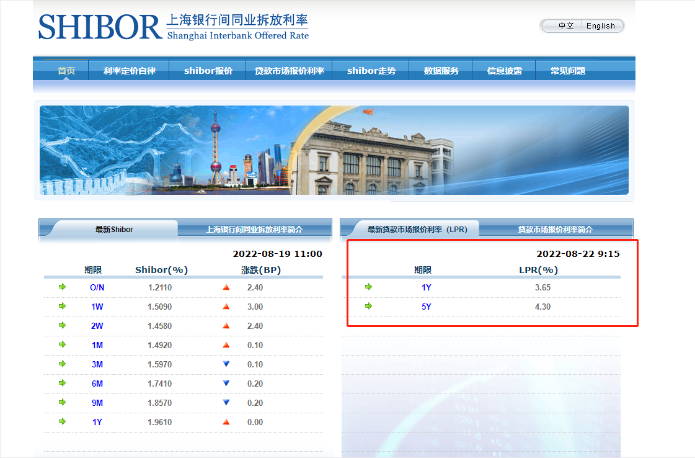Click red up triangle in 2W row
This screenshot has width=695, height=458.
(x=226, y=326)
